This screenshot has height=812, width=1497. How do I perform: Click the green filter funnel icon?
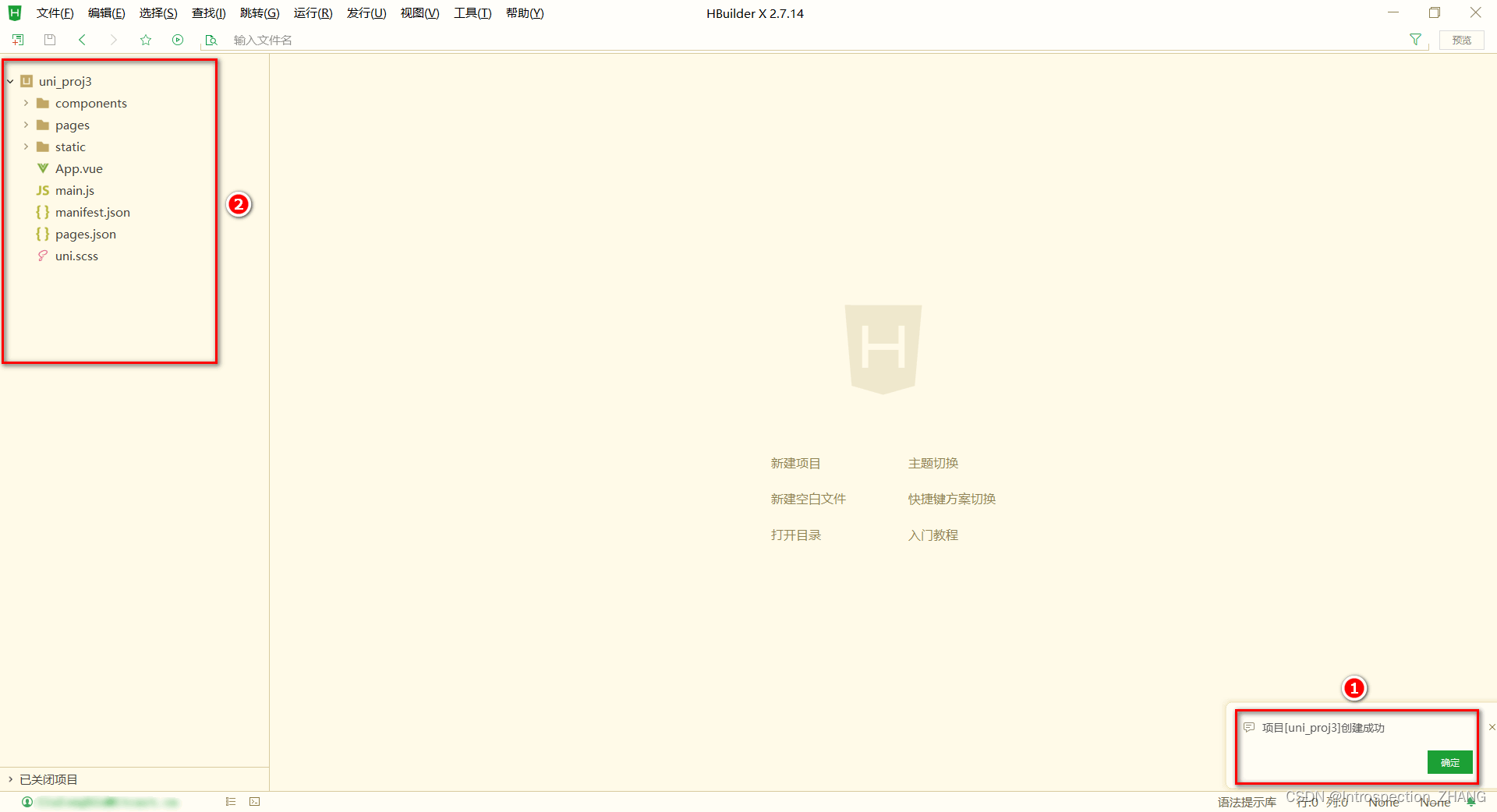[1416, 40]
